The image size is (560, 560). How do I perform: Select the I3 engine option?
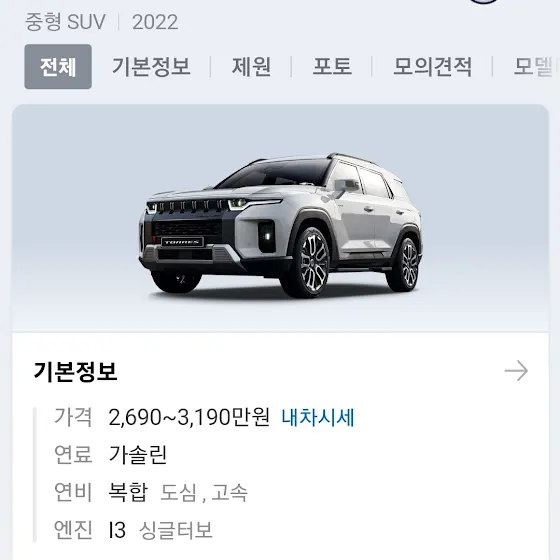[117, 530]
